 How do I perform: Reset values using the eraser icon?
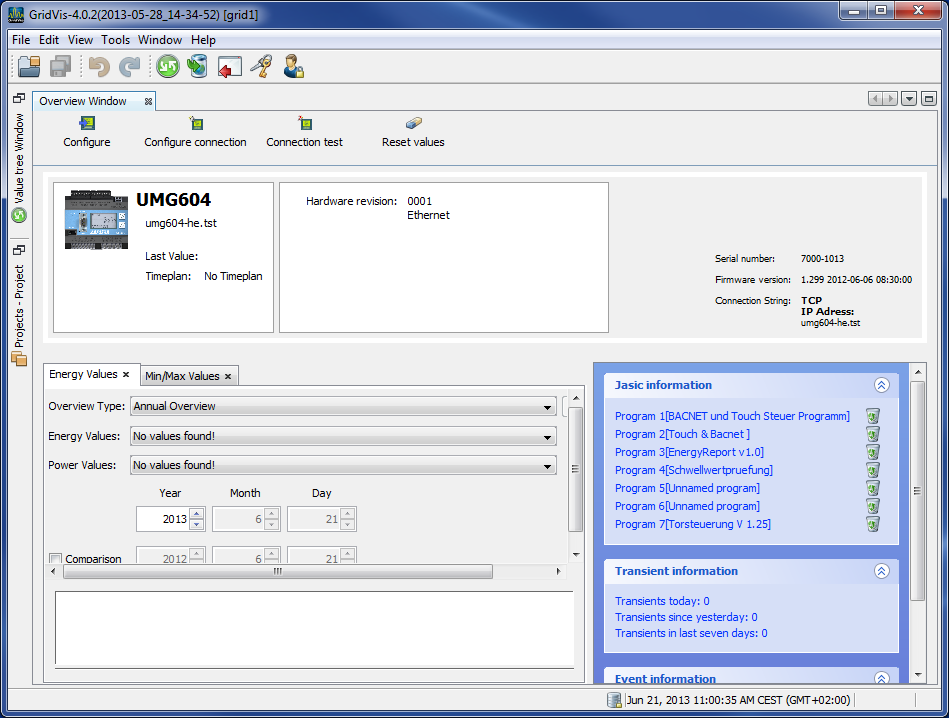[412, 131]
